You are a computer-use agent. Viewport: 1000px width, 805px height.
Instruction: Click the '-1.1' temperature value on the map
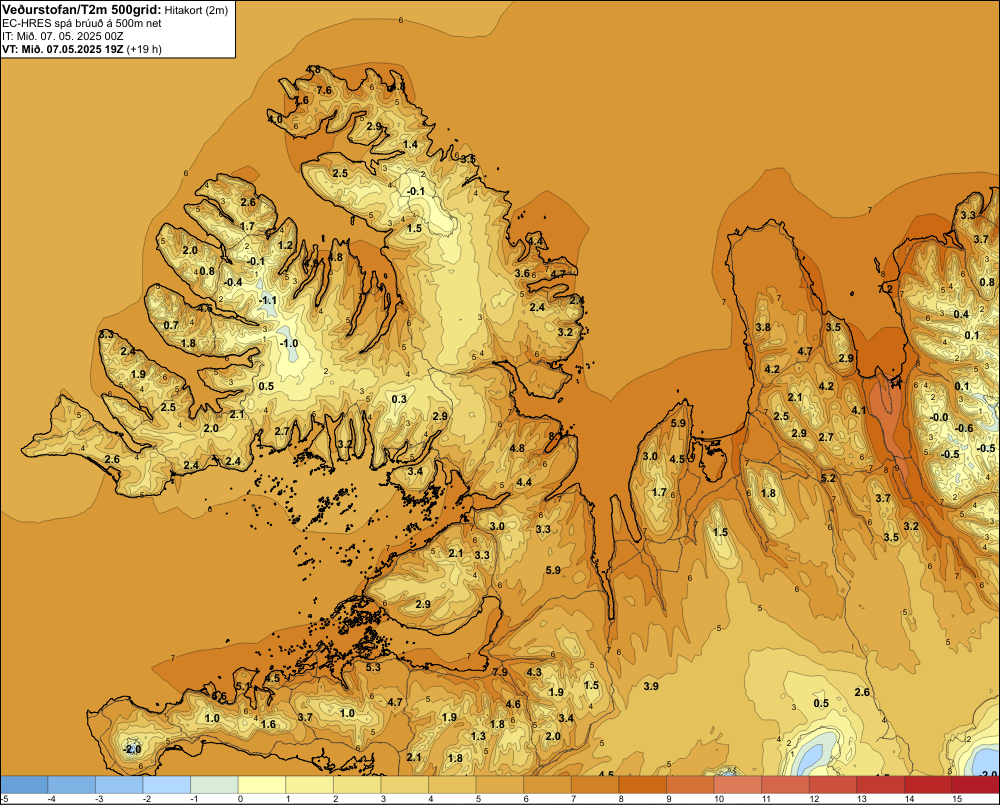pyautogui.click(x=268, y=300)
